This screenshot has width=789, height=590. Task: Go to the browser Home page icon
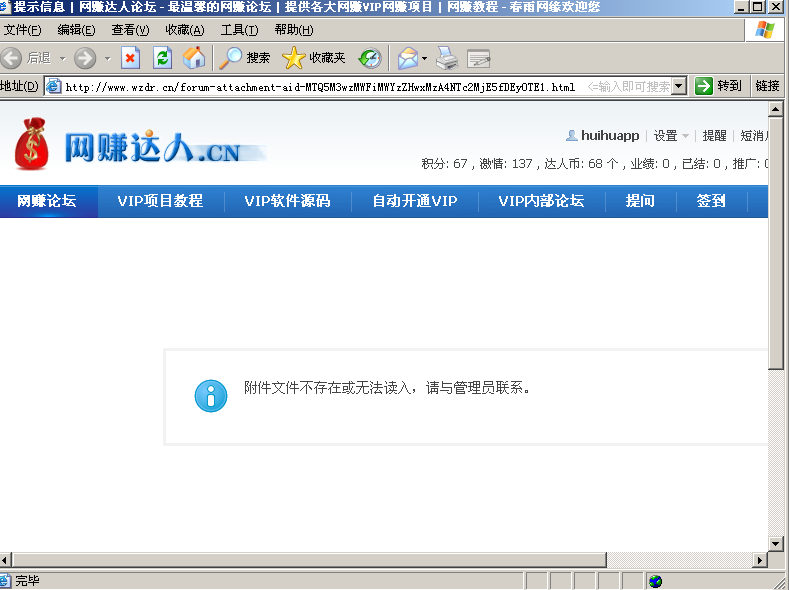(x=194, y=58)
